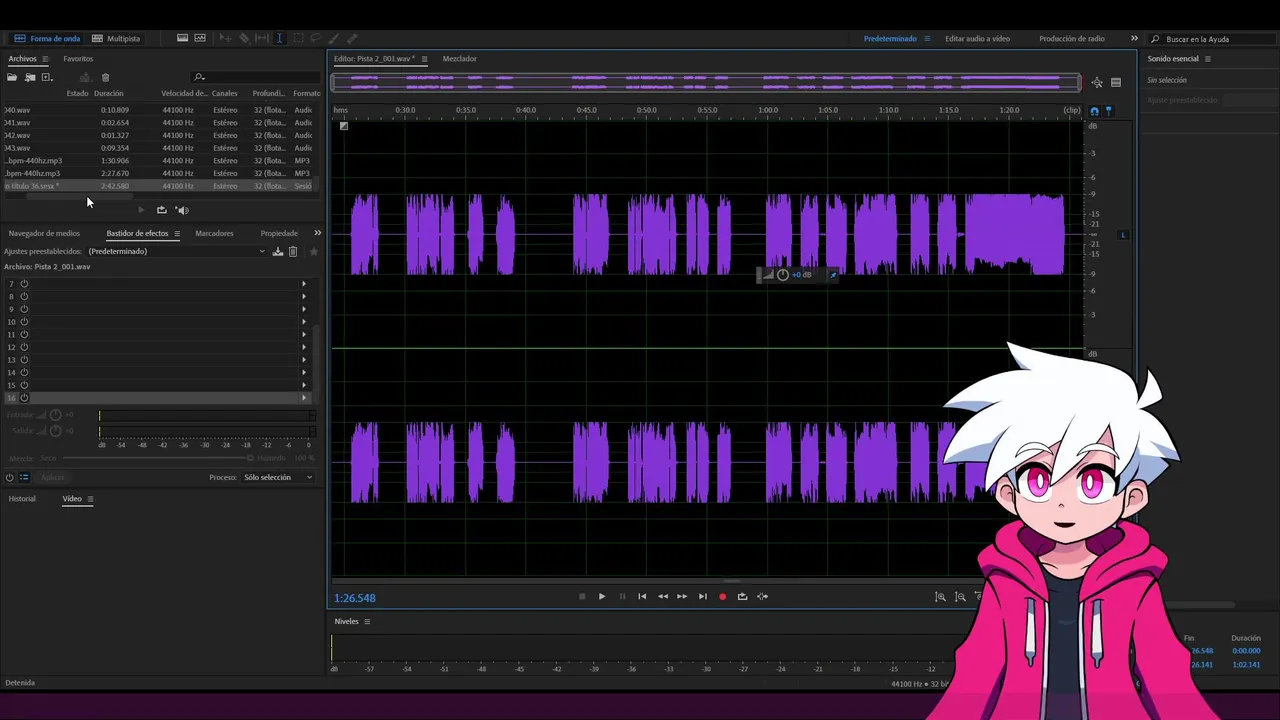Move playhead to previous marker
1280x720 pixels.
click(642, 597)
